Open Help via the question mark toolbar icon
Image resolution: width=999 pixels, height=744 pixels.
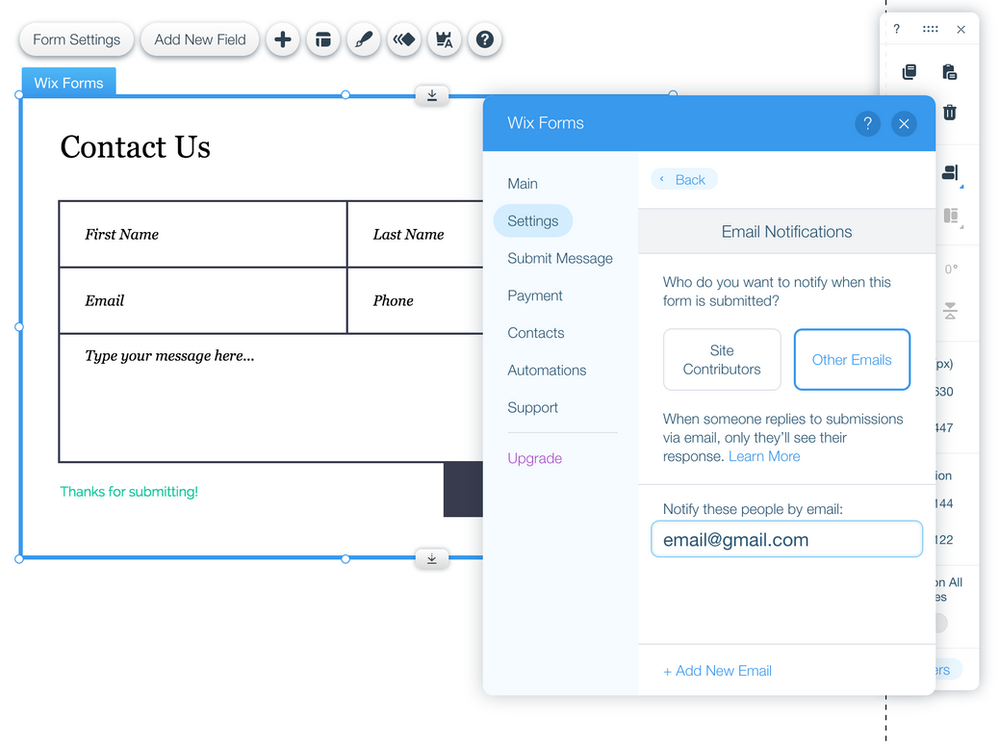click(484, 40)
